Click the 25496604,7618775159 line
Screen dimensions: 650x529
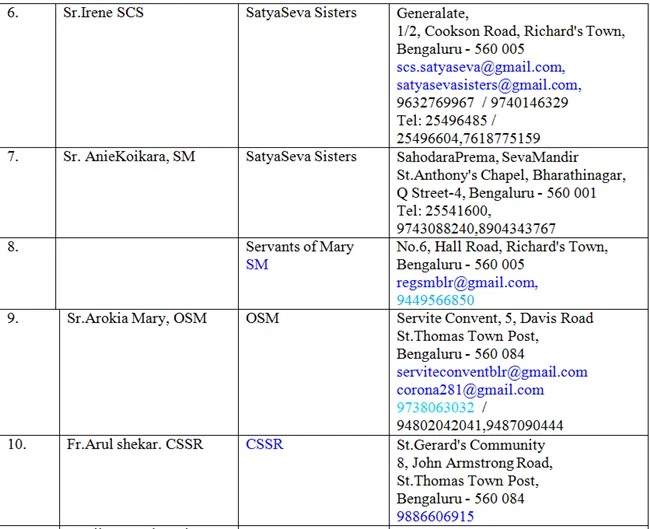(468, 138)
